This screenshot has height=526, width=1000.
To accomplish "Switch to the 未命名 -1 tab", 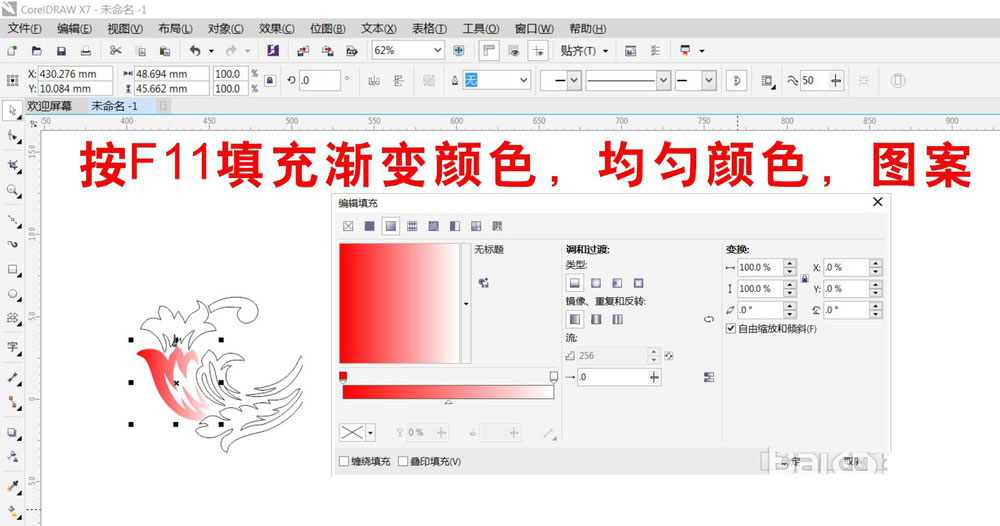I will point(115,106).
